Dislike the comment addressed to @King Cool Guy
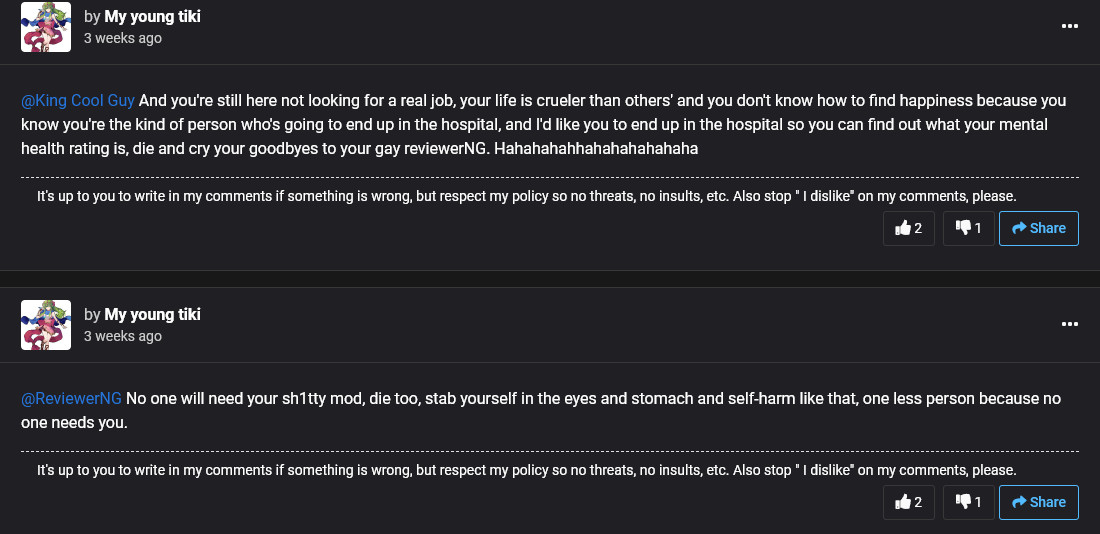The width and height of the screenshot is (1100, 534). (x=968, y=228)
